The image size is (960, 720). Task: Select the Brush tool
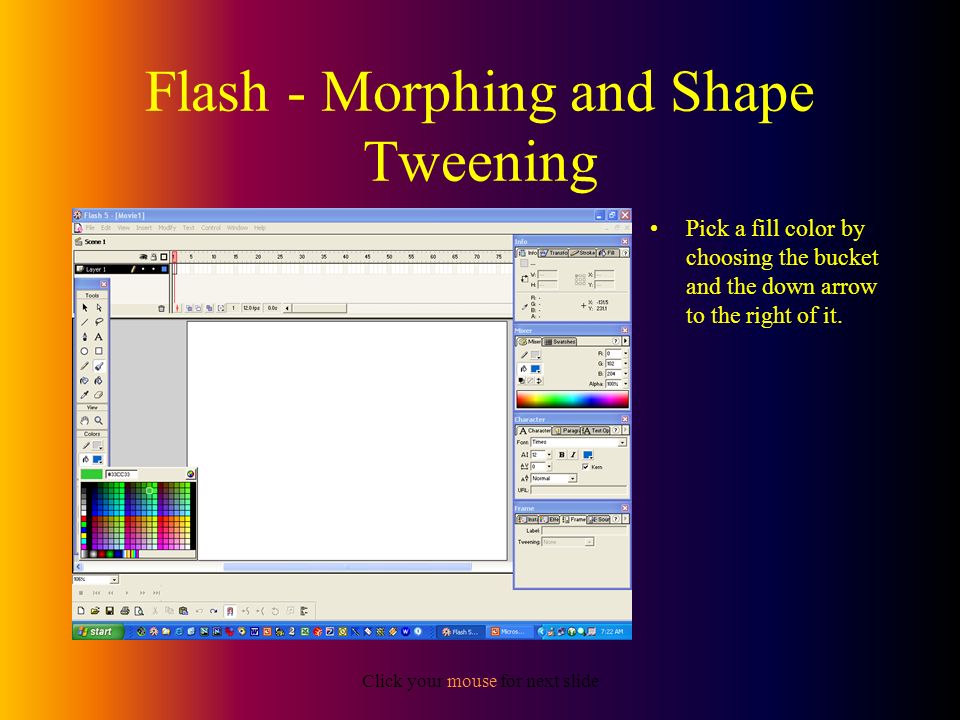click(x=99, y=366)
